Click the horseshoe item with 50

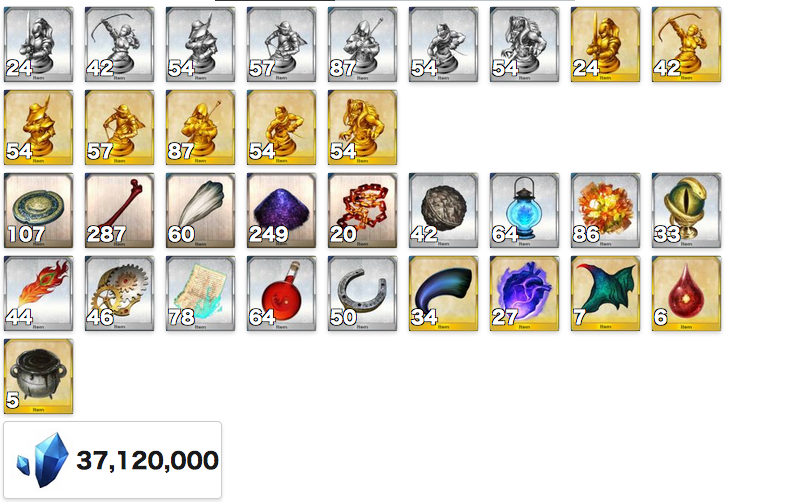[362, 293]
